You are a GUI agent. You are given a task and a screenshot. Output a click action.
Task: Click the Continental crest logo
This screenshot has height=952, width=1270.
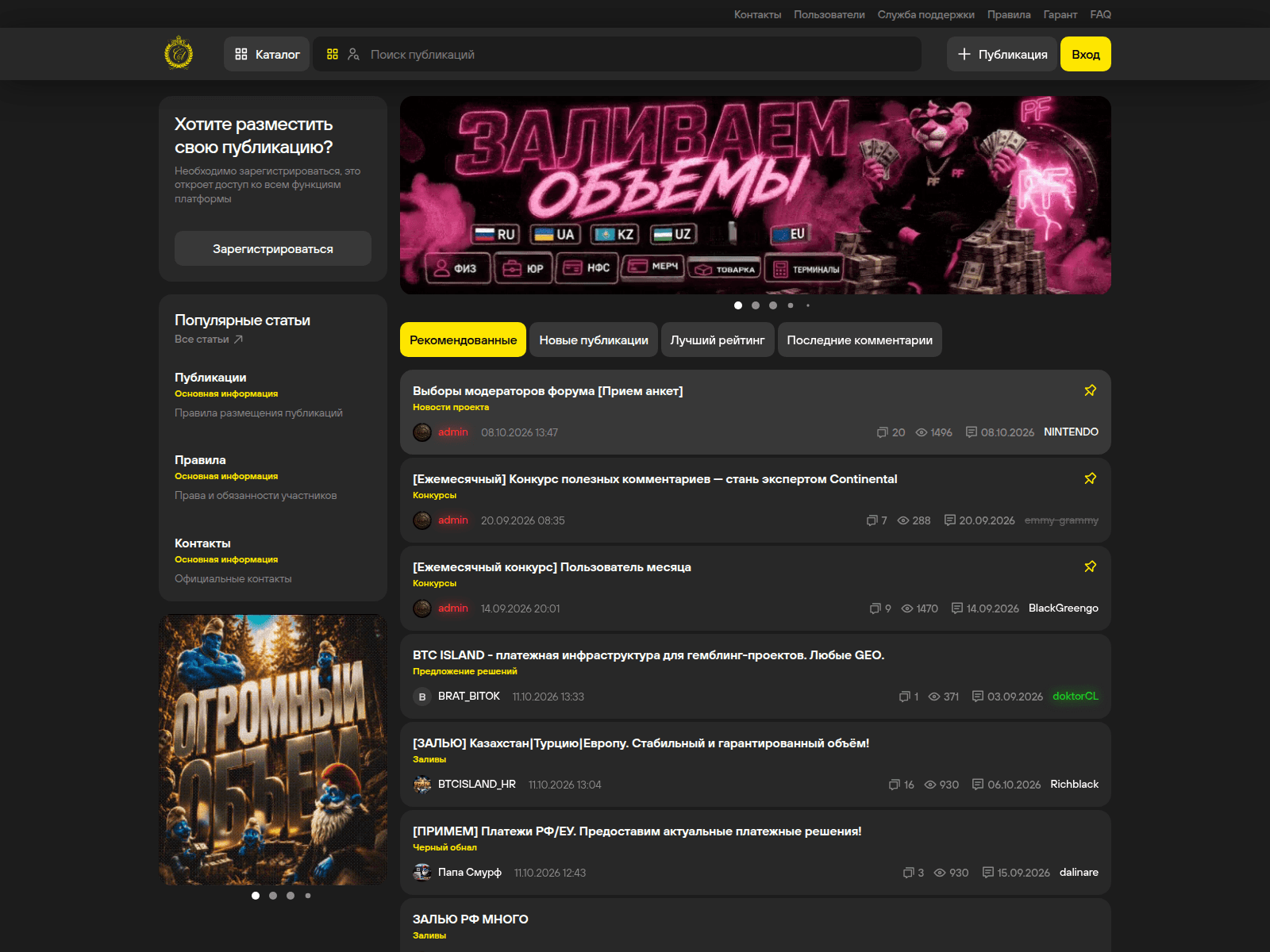tap(179, 54)
